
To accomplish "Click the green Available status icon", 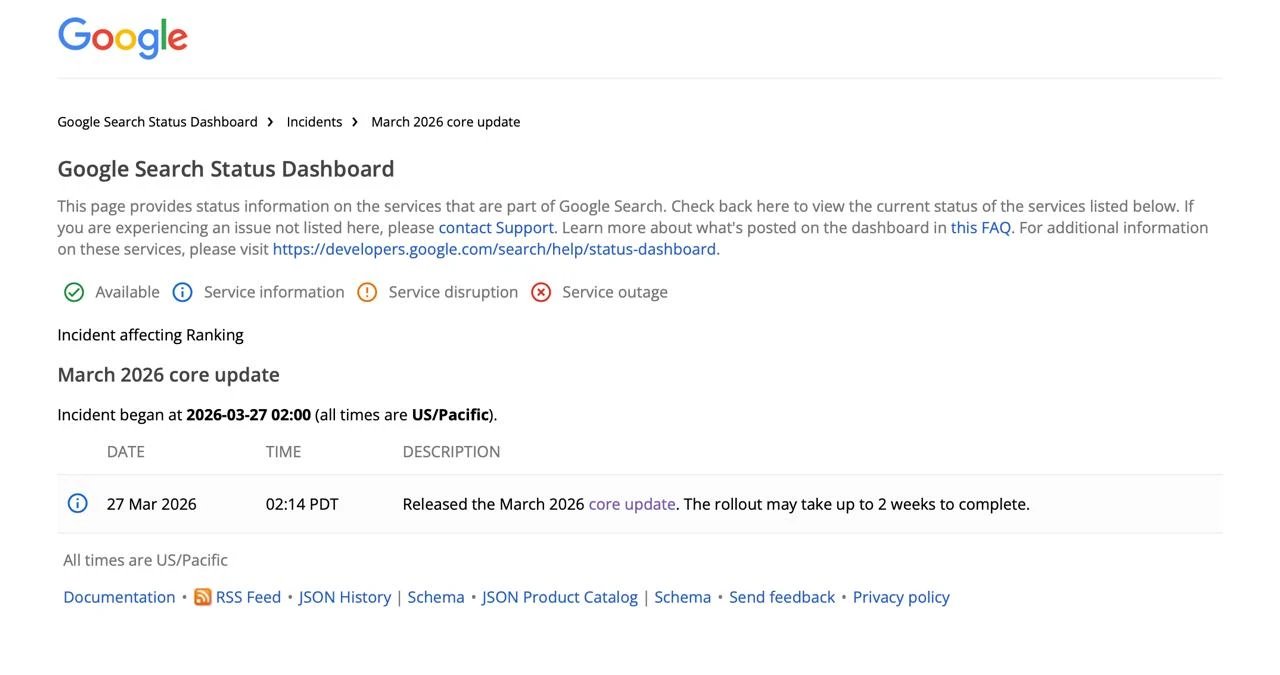I will click(x=74, y=292).
